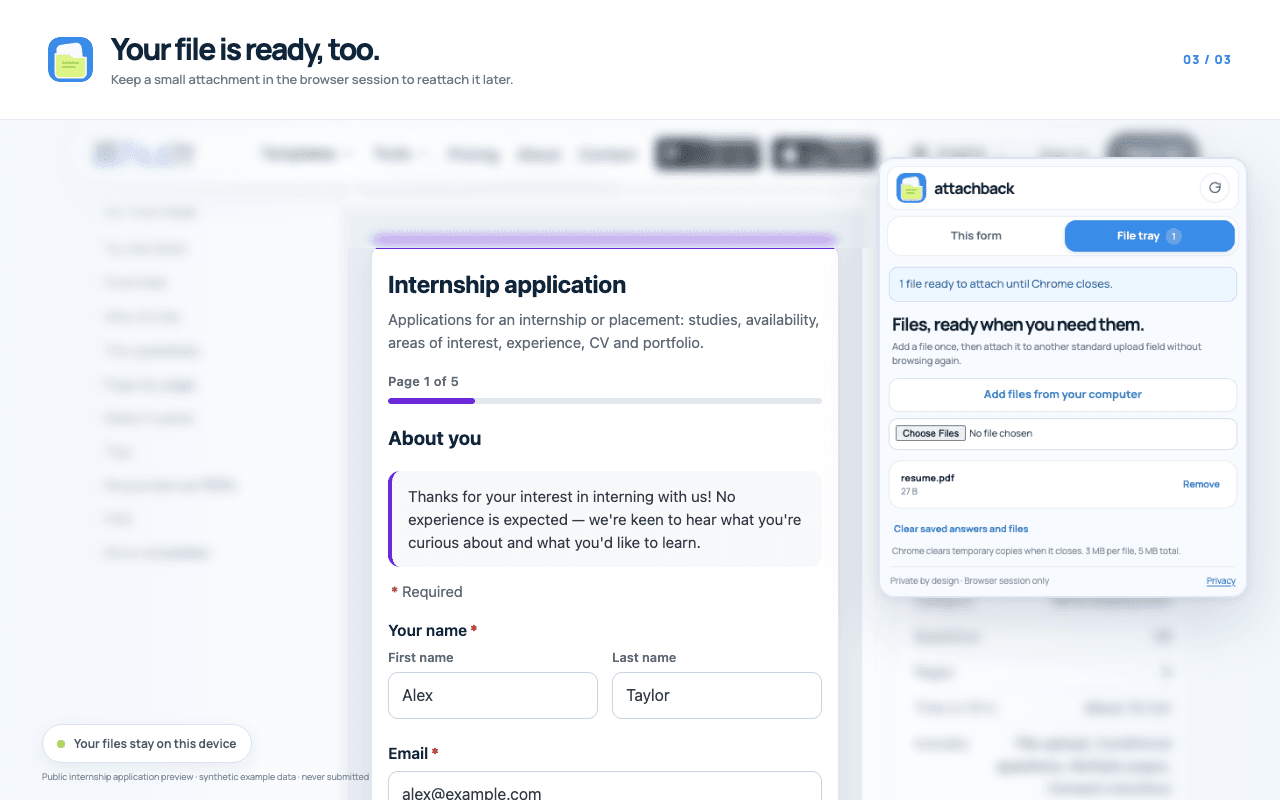Click the About you section heading
This screenshot has width=1280, height=800.
tap(434, 438)
